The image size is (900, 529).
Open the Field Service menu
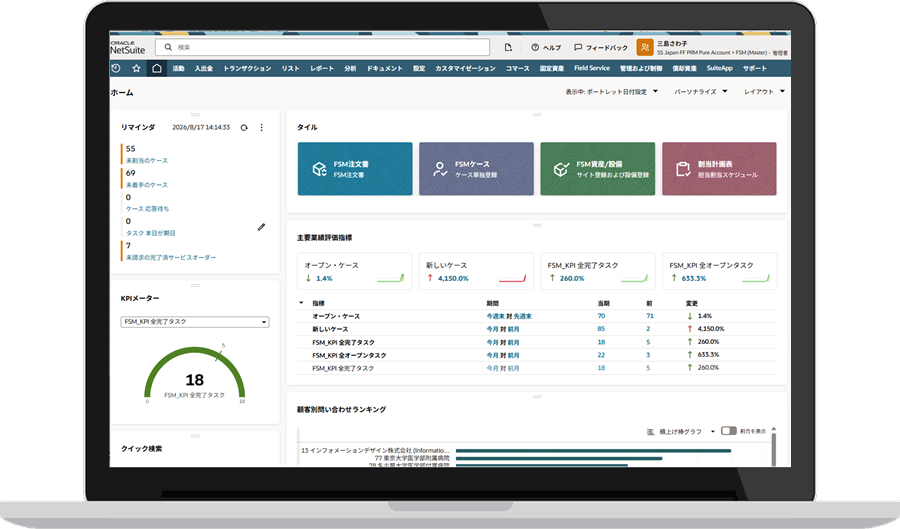(x=592, y=68)
